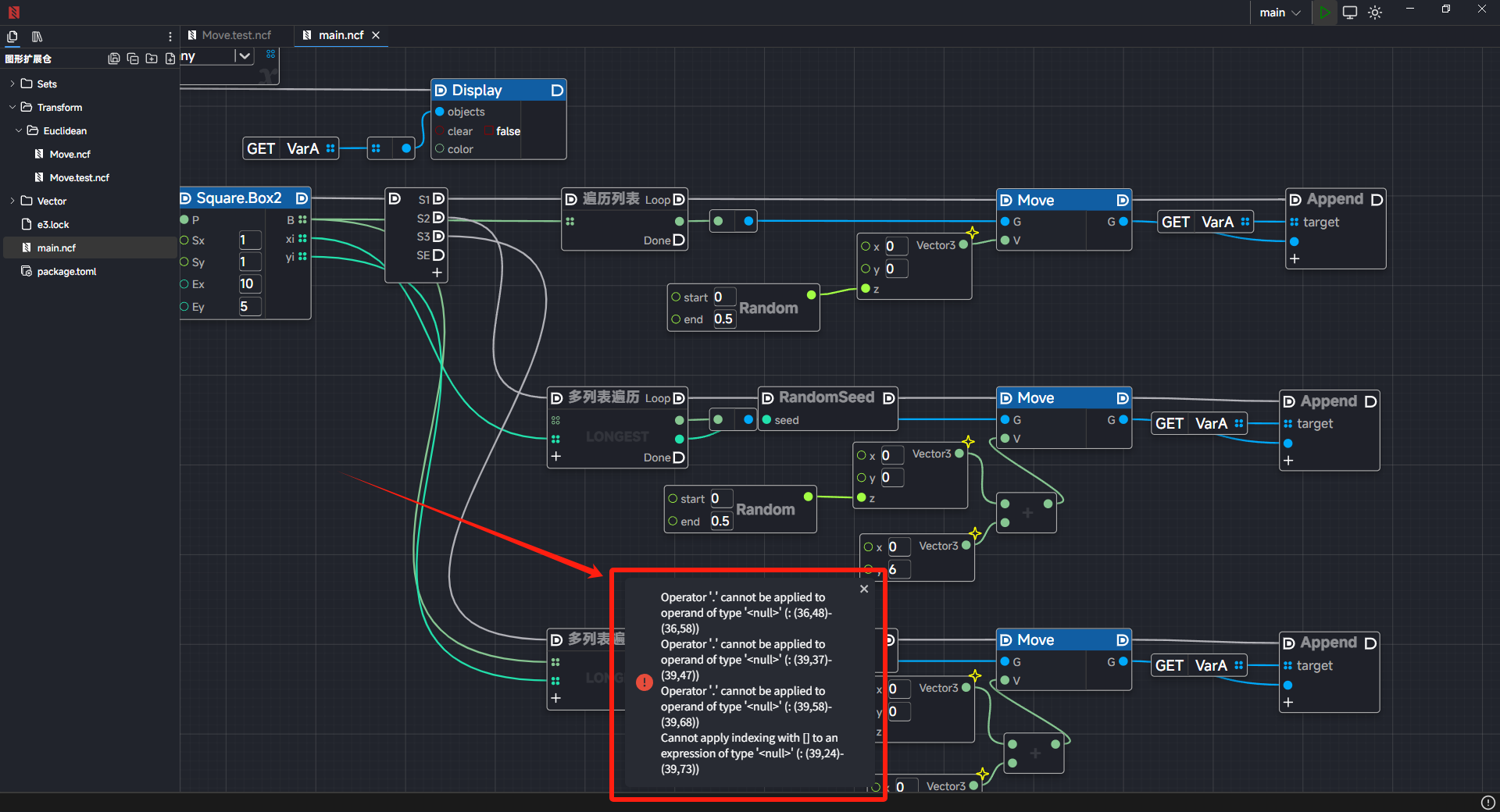Click the save-all icon in the explorer header
Image resolution: width=1500 pixels, height=812 pixels.
pyautogui.click(x=114, y=59)
